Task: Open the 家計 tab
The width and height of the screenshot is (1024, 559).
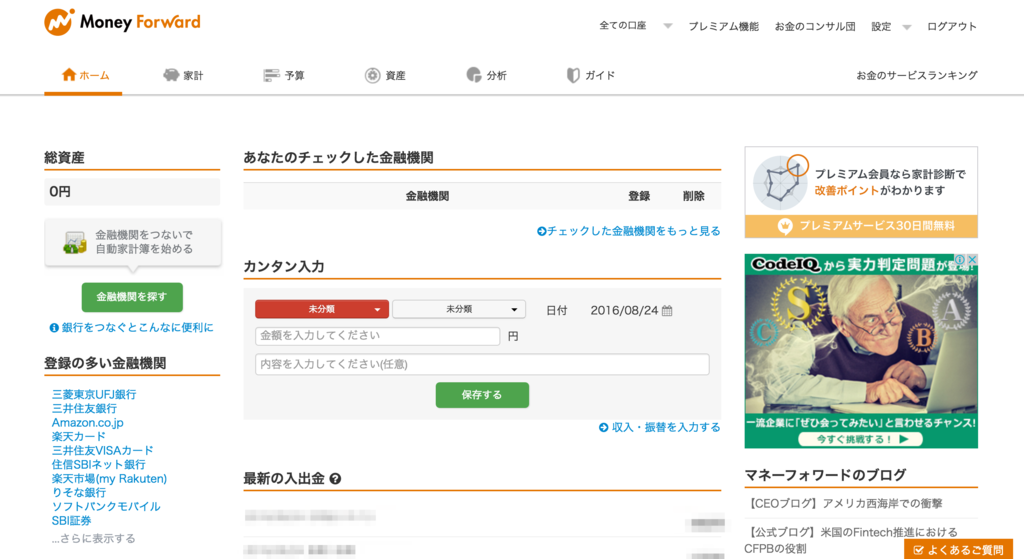Action: pyautogui.click(x=183, y=75)
